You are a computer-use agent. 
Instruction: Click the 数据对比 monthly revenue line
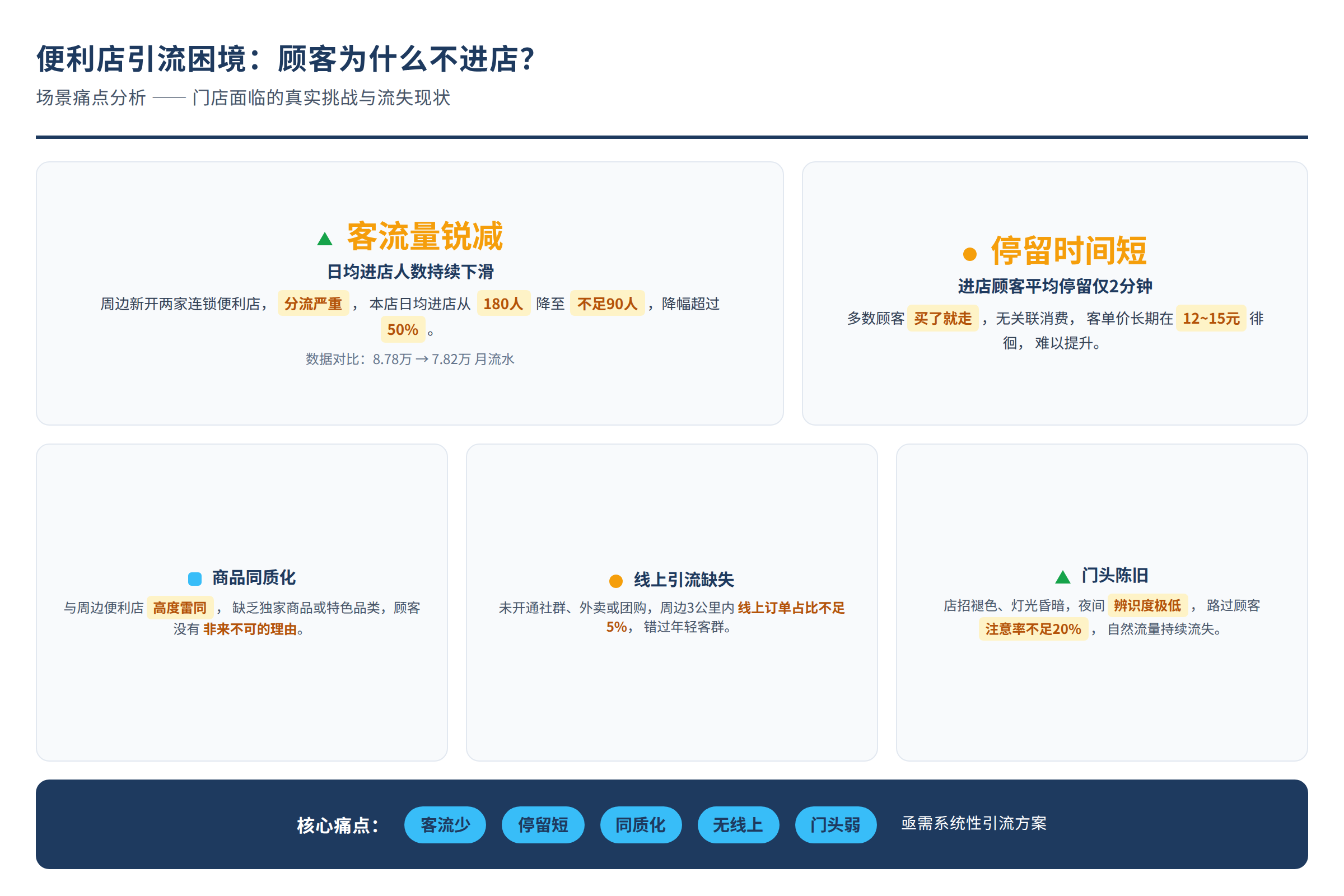pos(410,359)
